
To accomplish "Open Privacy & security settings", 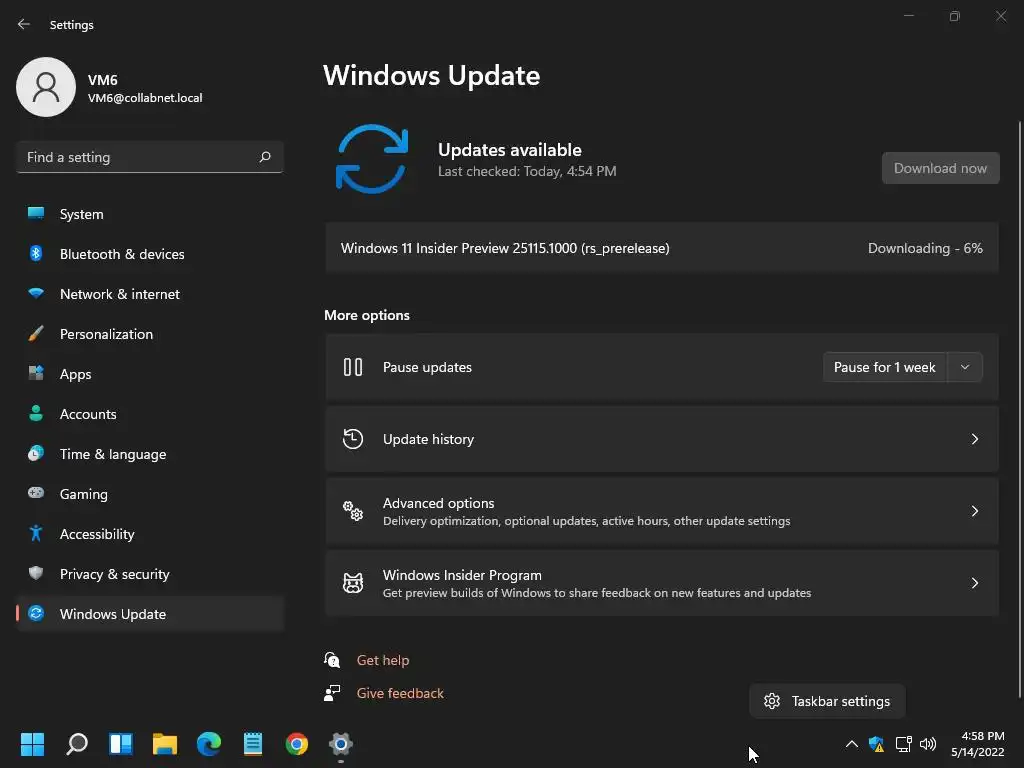I will tap(150, 574).
